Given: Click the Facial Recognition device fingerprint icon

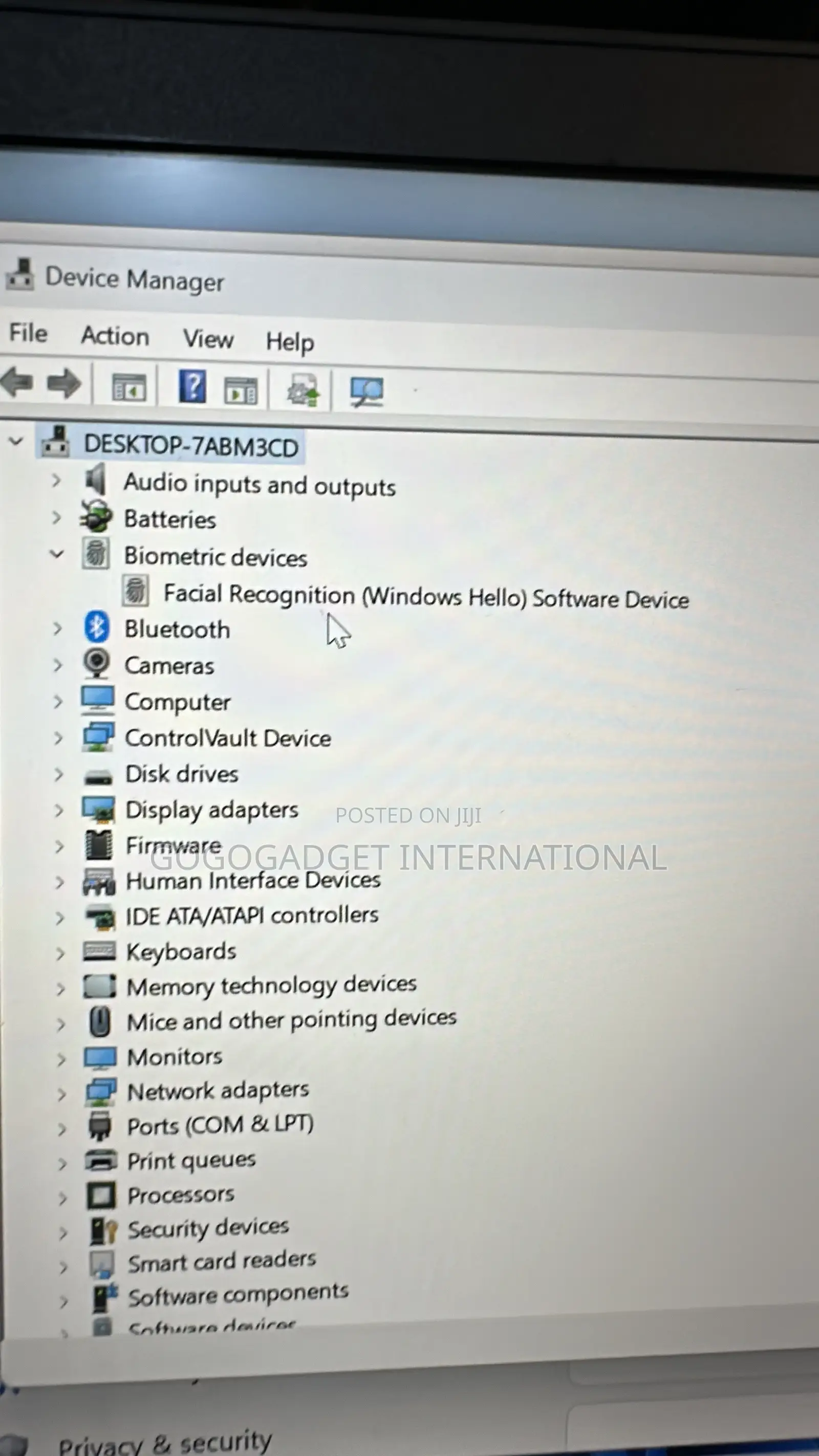Looking at the screenshot, I should (x=136, y=591).
